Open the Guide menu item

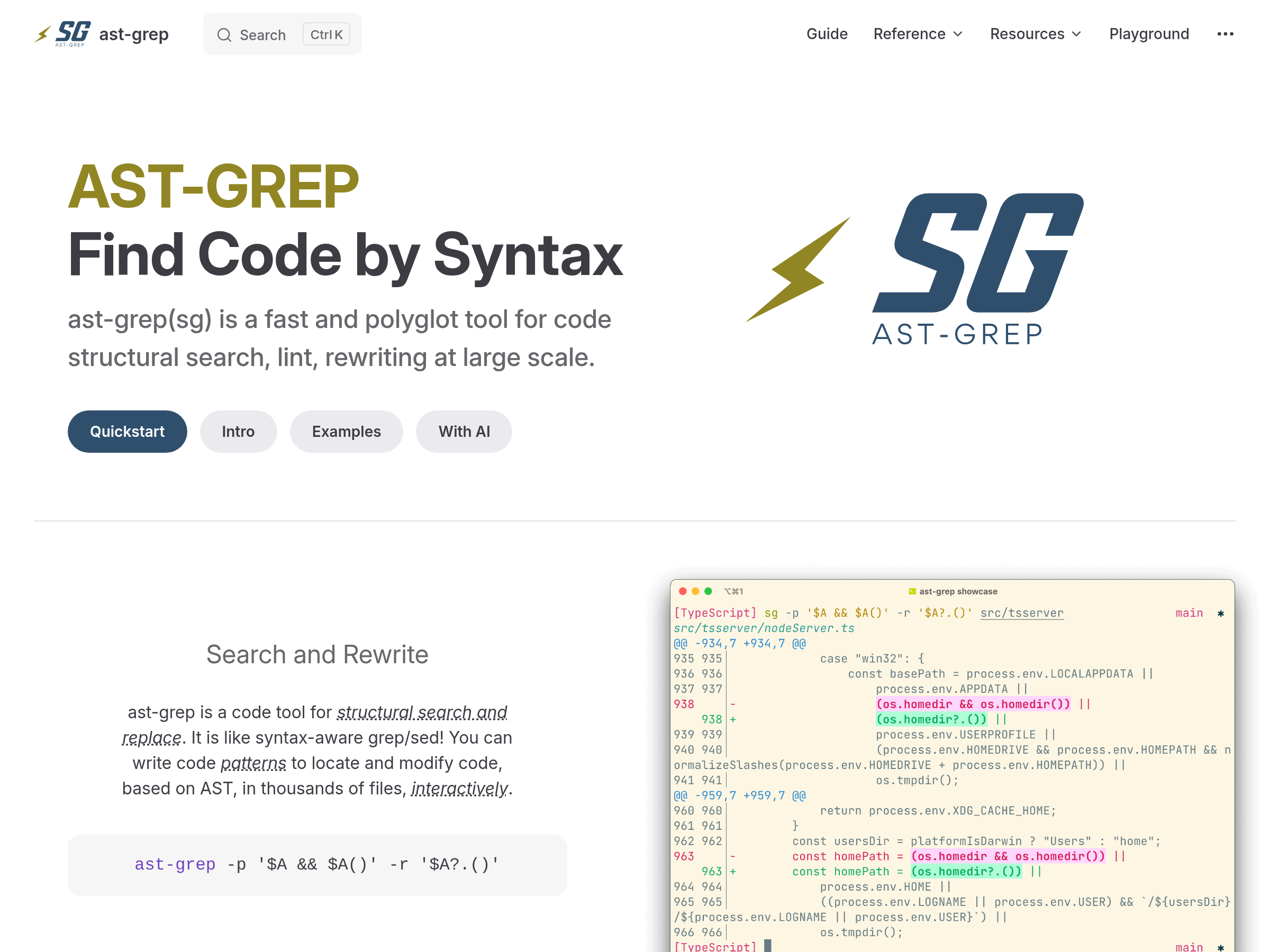pyautogui.click(x=827, y=34)
